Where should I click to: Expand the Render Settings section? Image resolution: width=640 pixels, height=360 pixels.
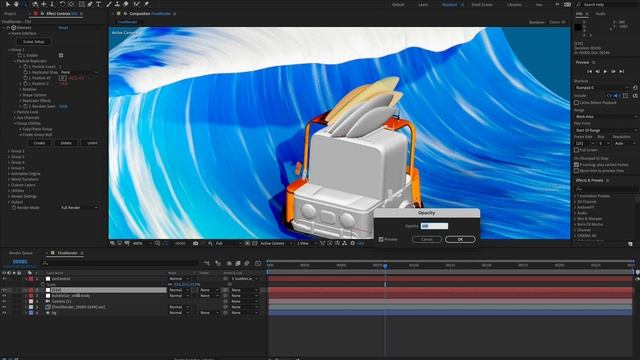tap(9, 196)
